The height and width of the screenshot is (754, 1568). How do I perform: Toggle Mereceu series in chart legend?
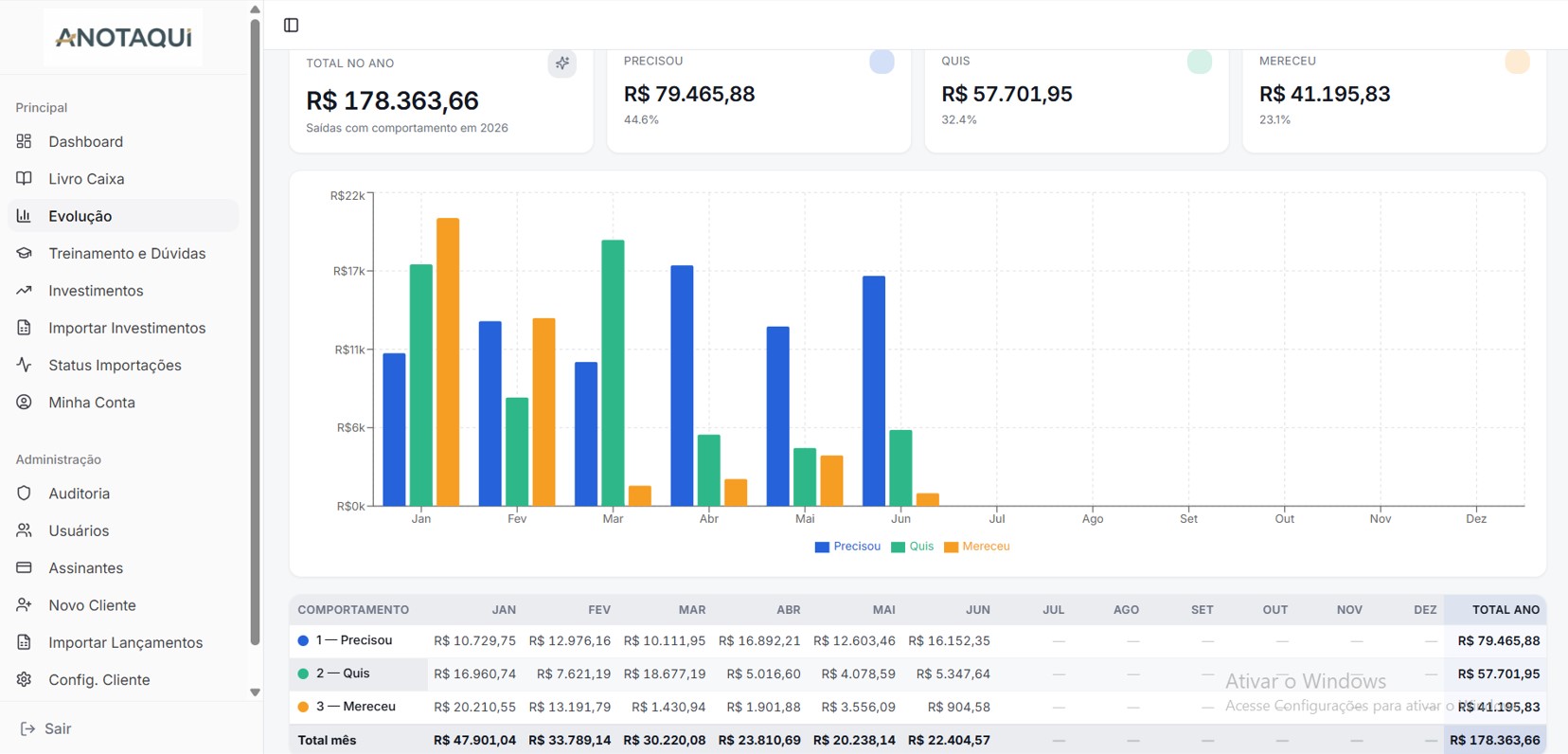[x=976, y=547]
